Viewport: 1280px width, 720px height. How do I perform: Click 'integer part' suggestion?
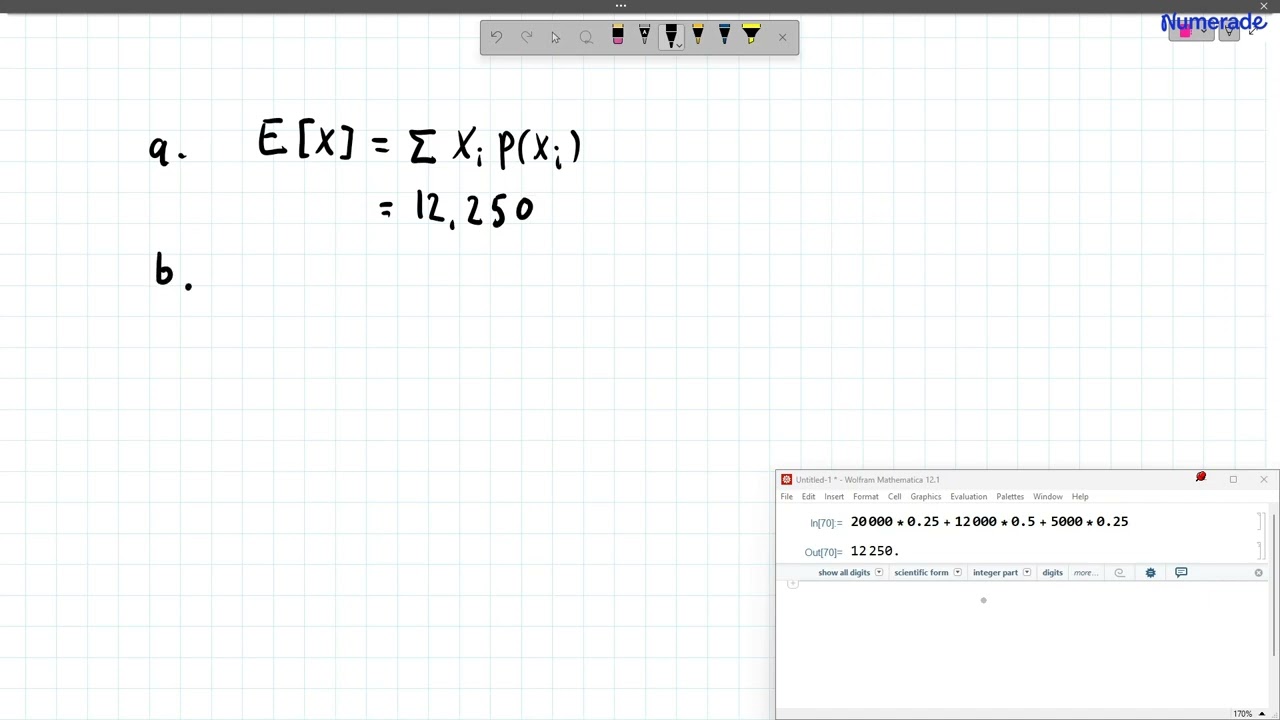point(995,573)
